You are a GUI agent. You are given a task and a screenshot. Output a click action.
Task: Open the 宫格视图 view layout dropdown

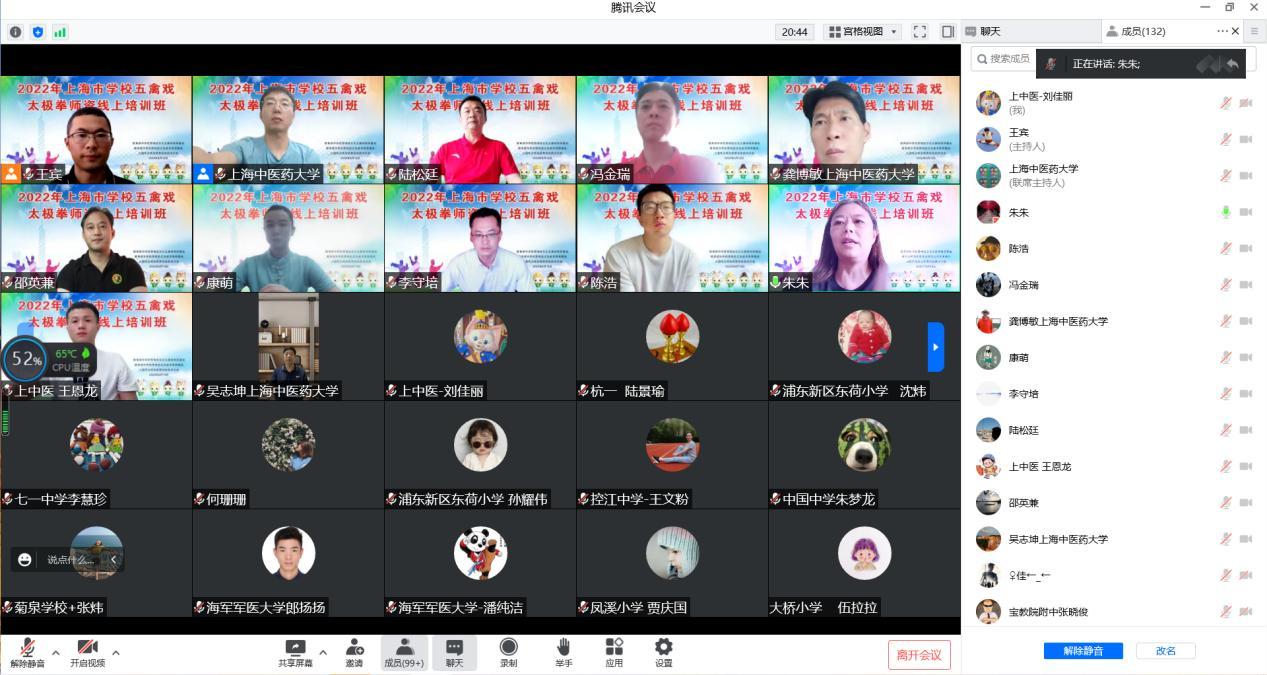(862, 32)
